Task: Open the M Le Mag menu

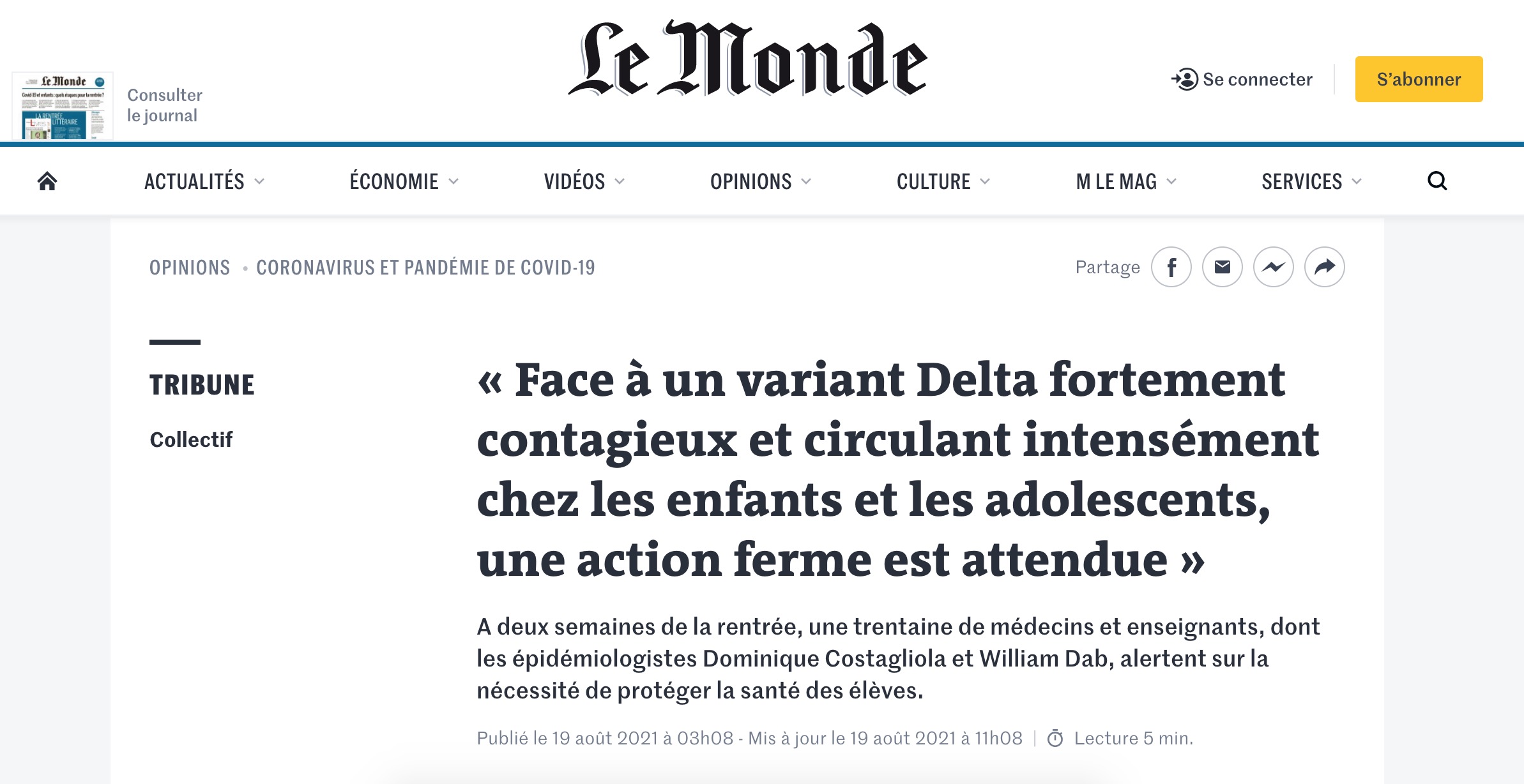Action: 1126,181
